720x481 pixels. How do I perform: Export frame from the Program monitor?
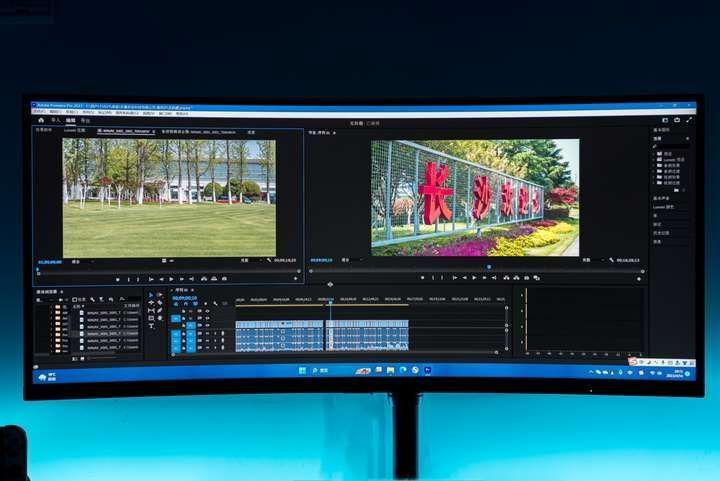pos(527,278)
